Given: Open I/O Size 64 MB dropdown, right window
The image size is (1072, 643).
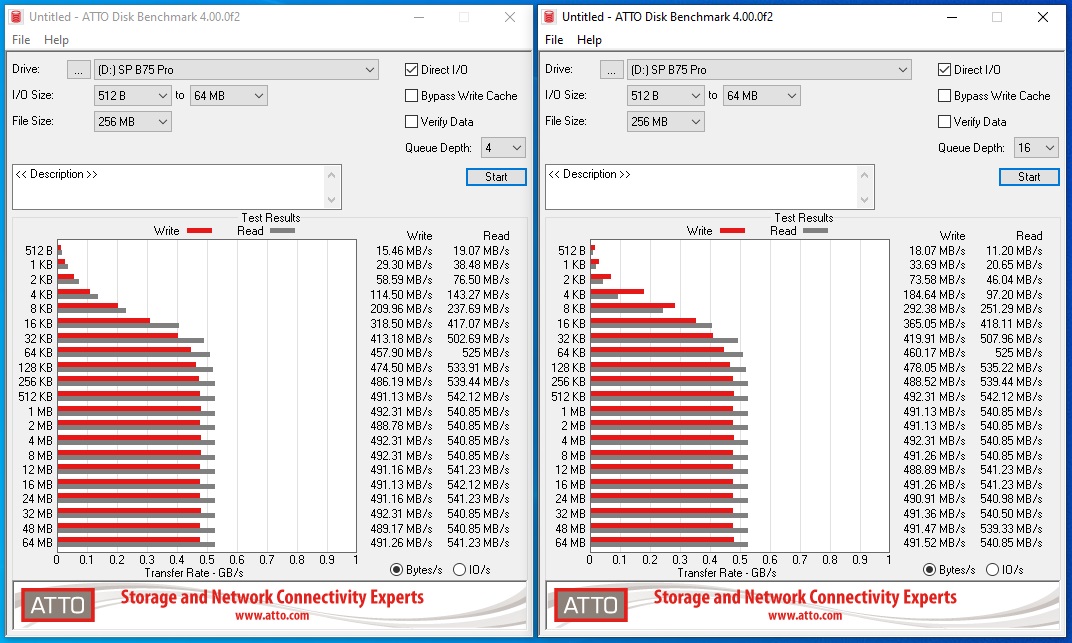Looking at the screenshot, I should [762, 96].
